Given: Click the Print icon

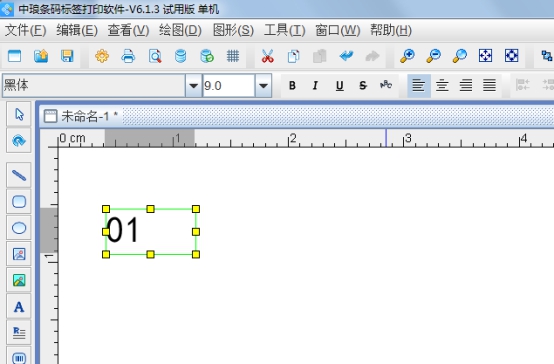Looking at the screenshot, I should click(x=128, y=56).
